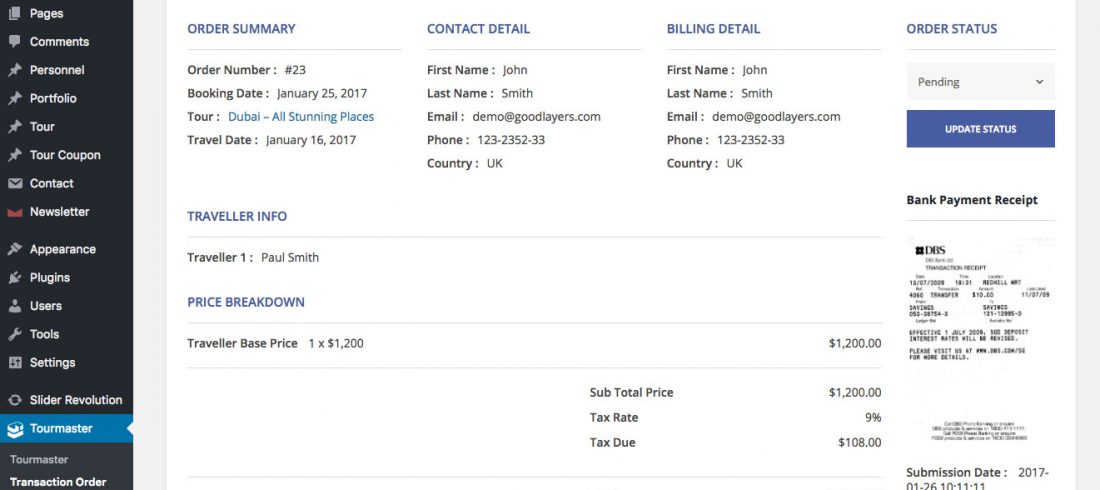Open the bank payment receipt thumbnail

(980, 342)
